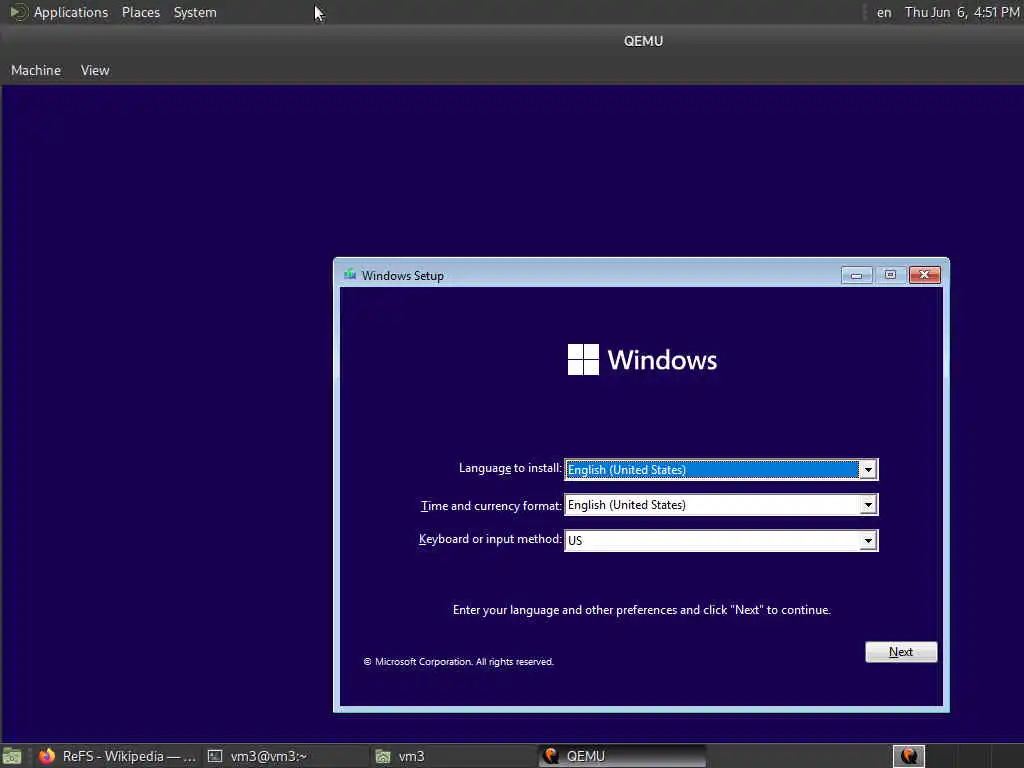Viewport: 1024px width, 768px height.
Task: Click the QEMU taskbar entry
Action: (x=623, y=756)
